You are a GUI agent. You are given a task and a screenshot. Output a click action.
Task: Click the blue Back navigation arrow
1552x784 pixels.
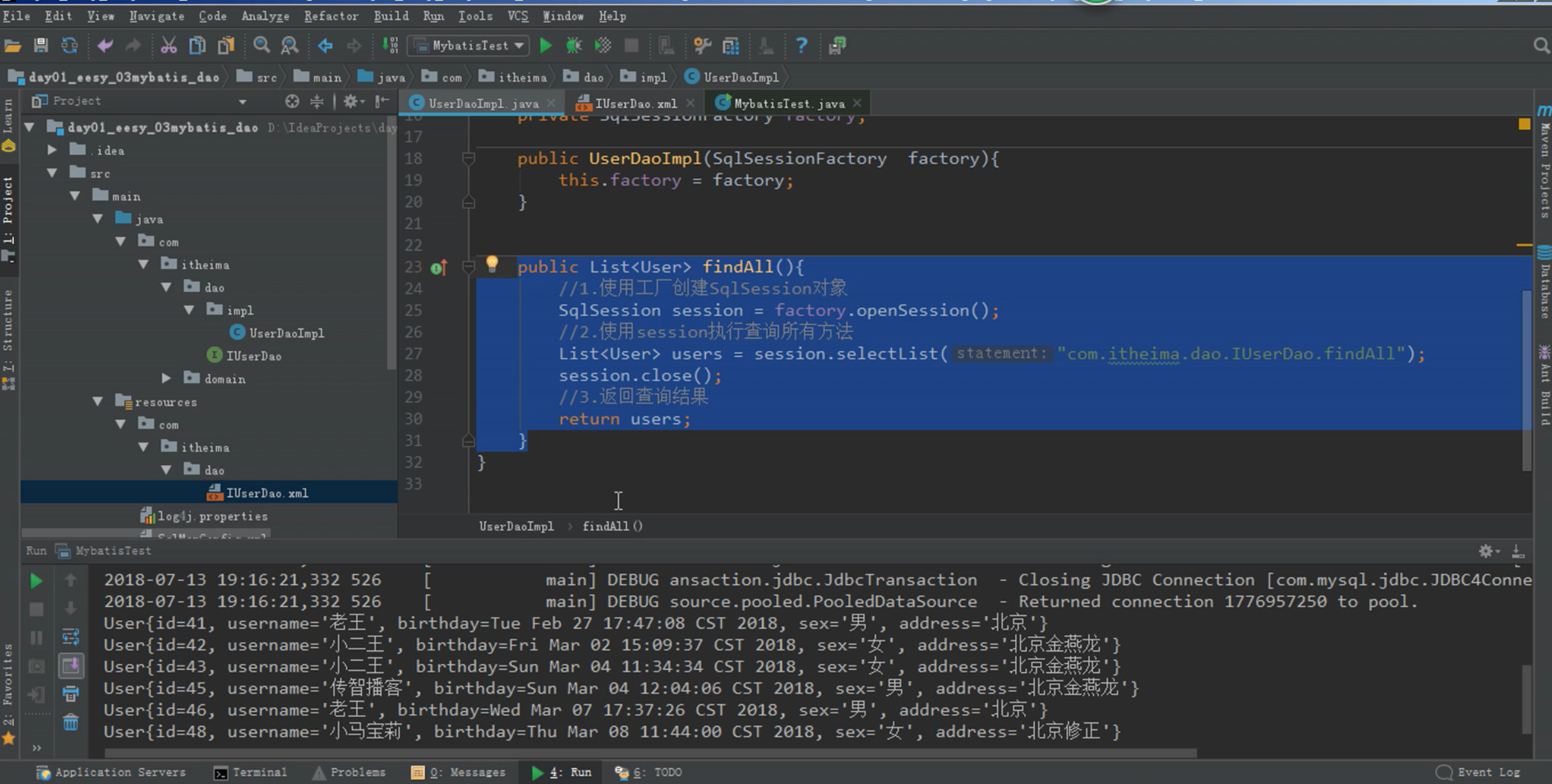click(325, 45)
